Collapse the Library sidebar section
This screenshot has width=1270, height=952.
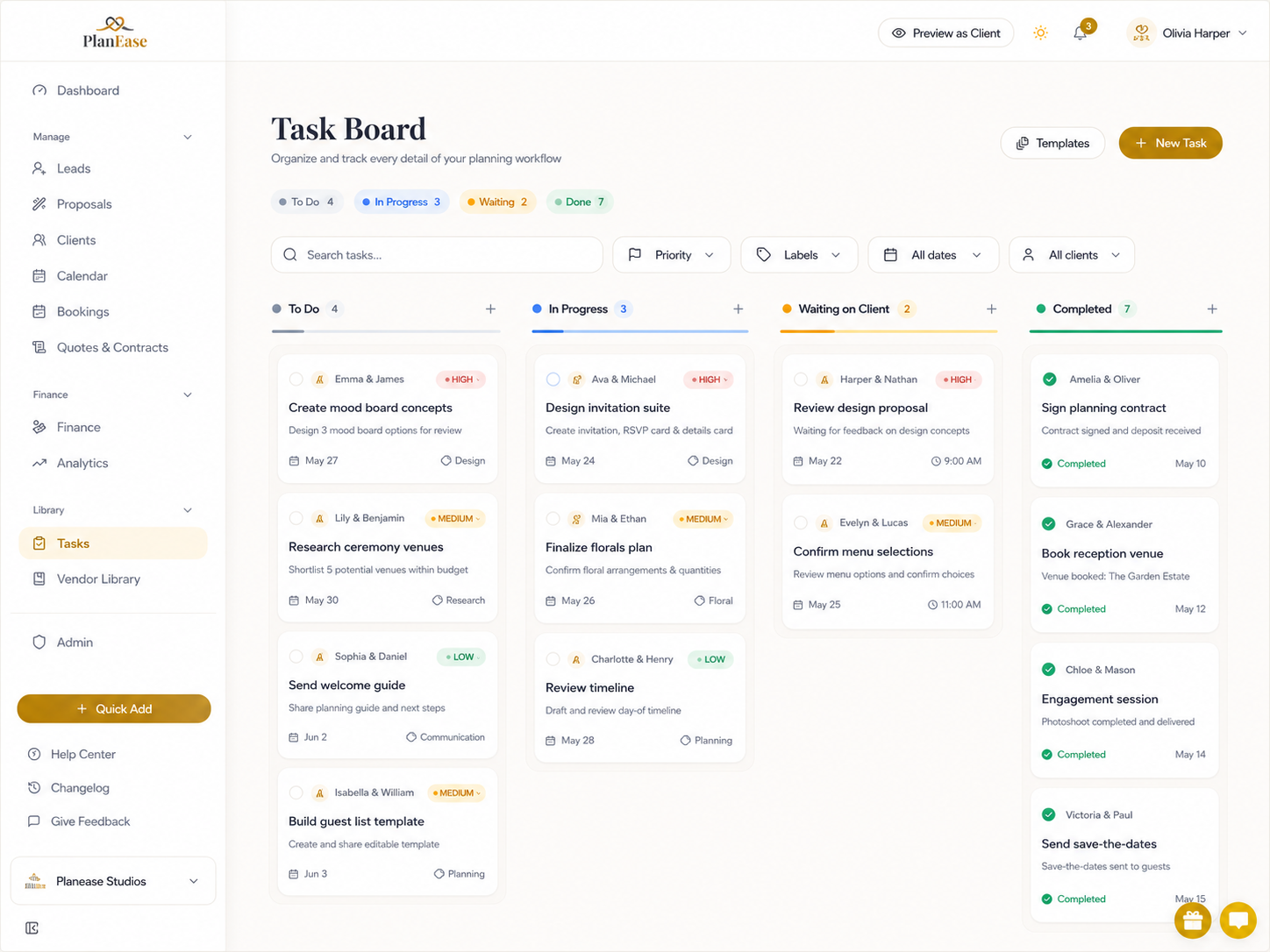click(x=188, y=510)
